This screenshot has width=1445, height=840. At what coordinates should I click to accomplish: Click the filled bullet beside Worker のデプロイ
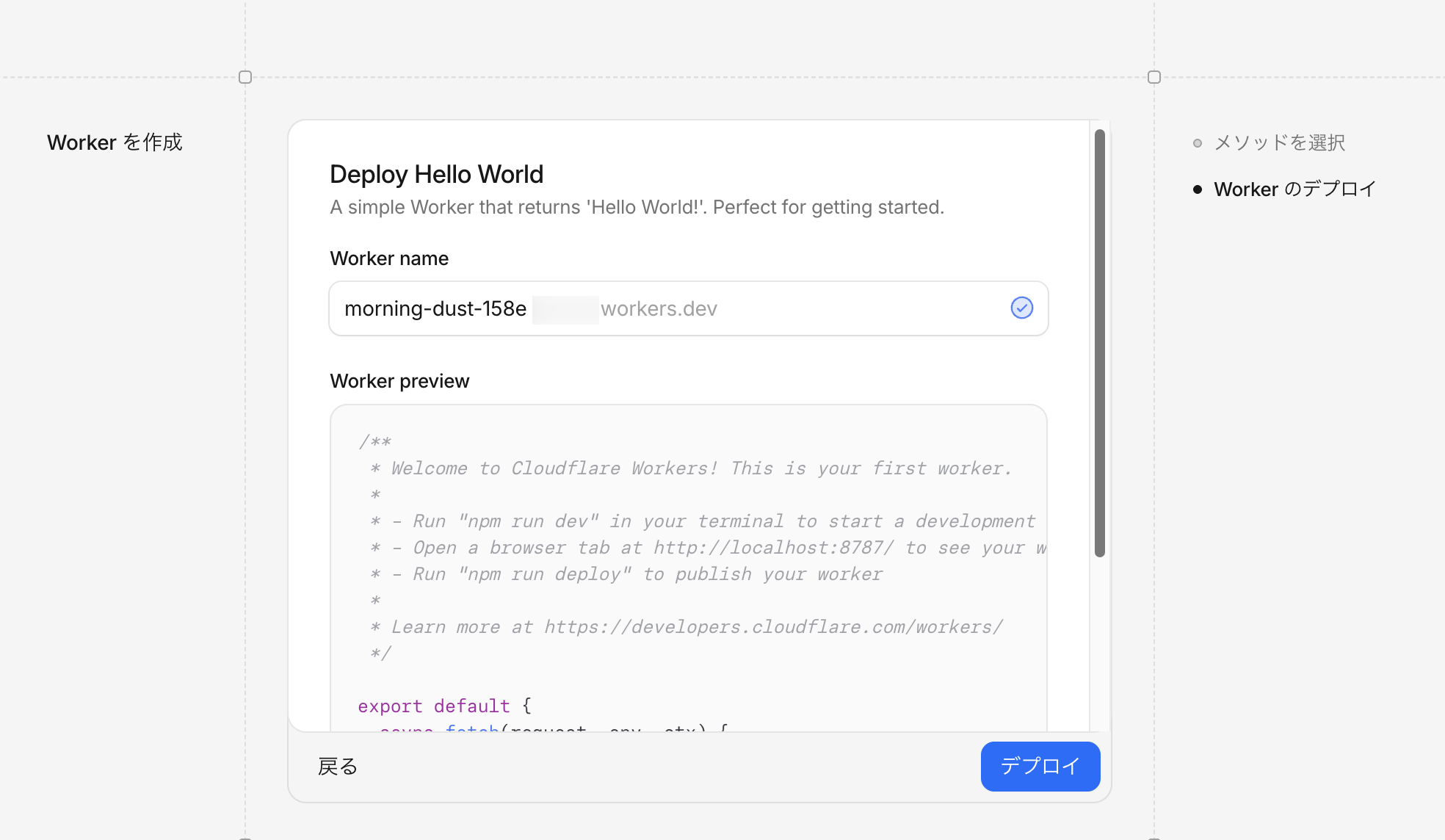point(1198,189)
